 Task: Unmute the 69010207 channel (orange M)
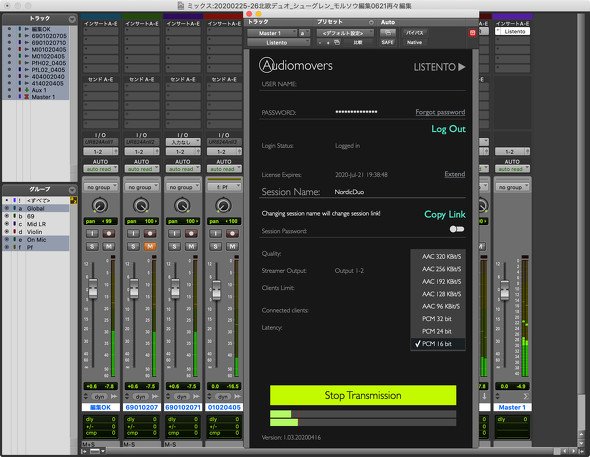click(150, 246)
